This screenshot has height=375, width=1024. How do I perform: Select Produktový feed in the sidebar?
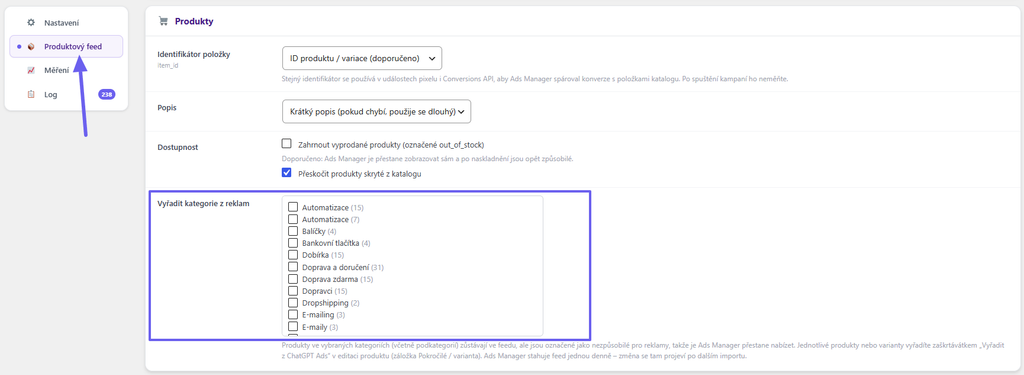click(x=67, y=46)
